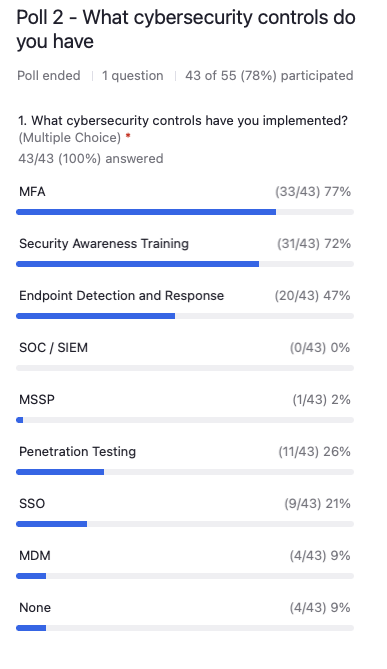Image resolution: width=387 pixels, height=669 pixels.
Task: Click the SSO result bar
Action: (185, 524)
